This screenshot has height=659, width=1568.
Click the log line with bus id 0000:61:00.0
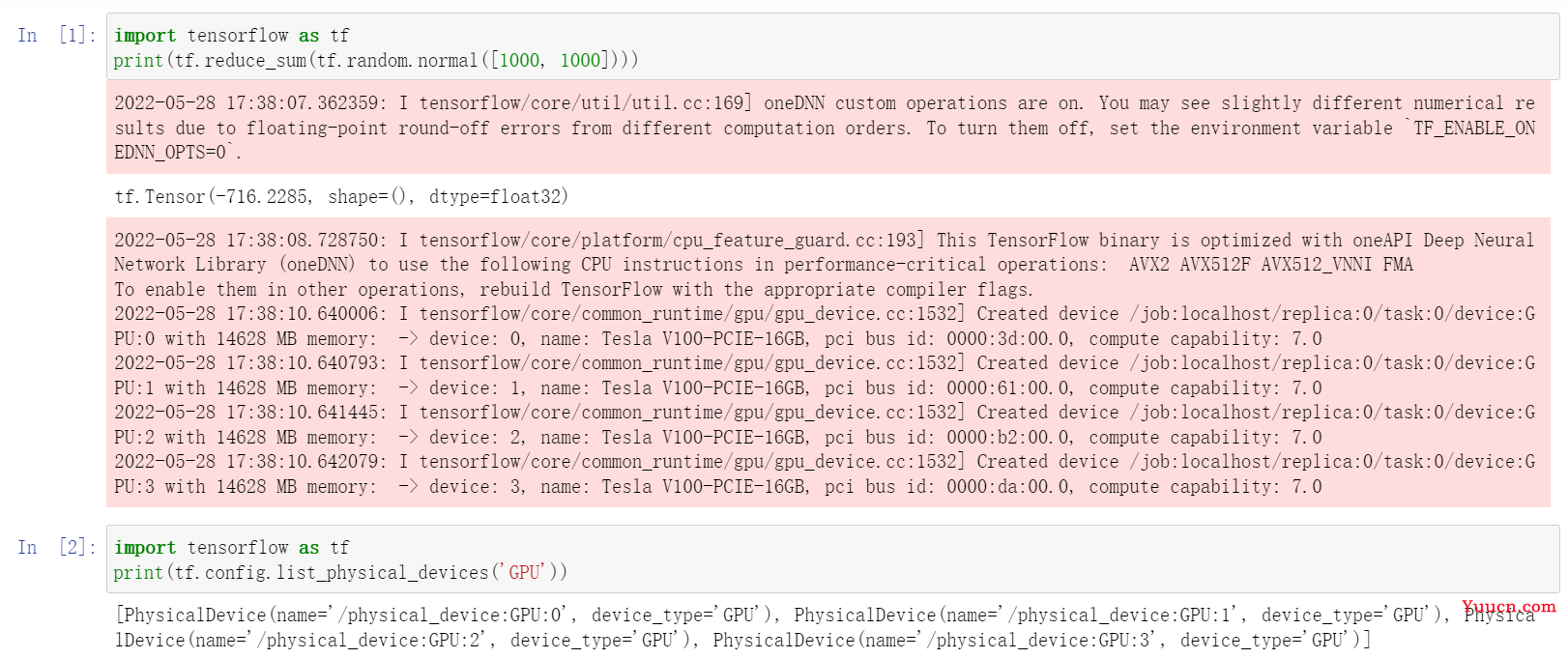[824, 376]
